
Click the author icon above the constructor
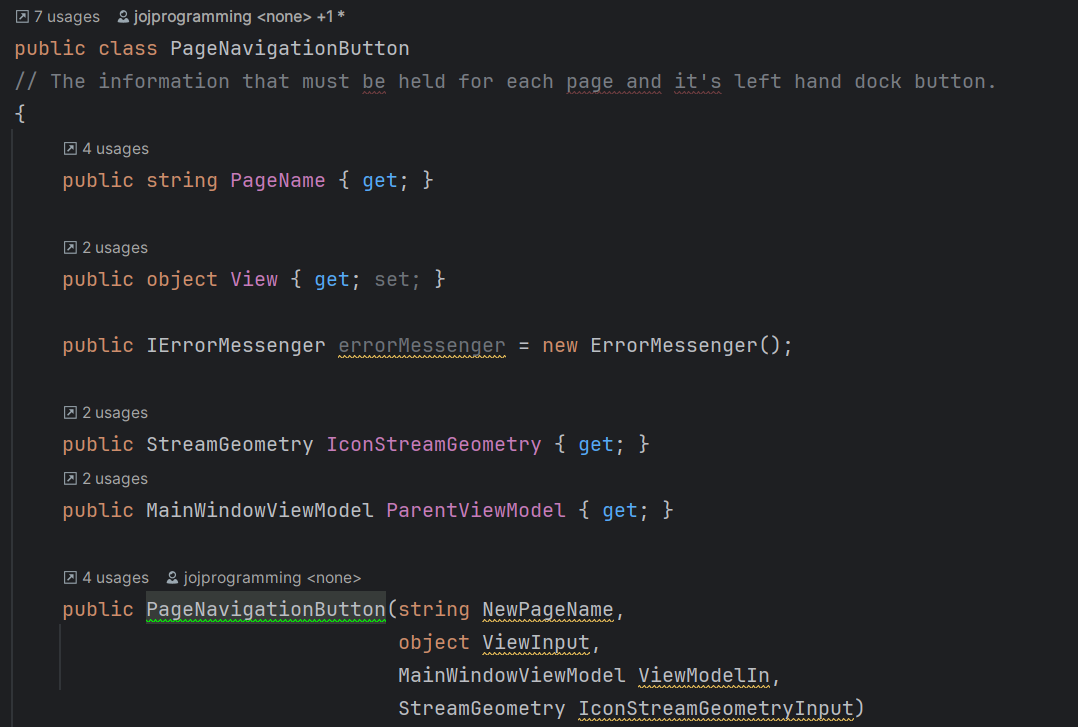tap(173, 578)
